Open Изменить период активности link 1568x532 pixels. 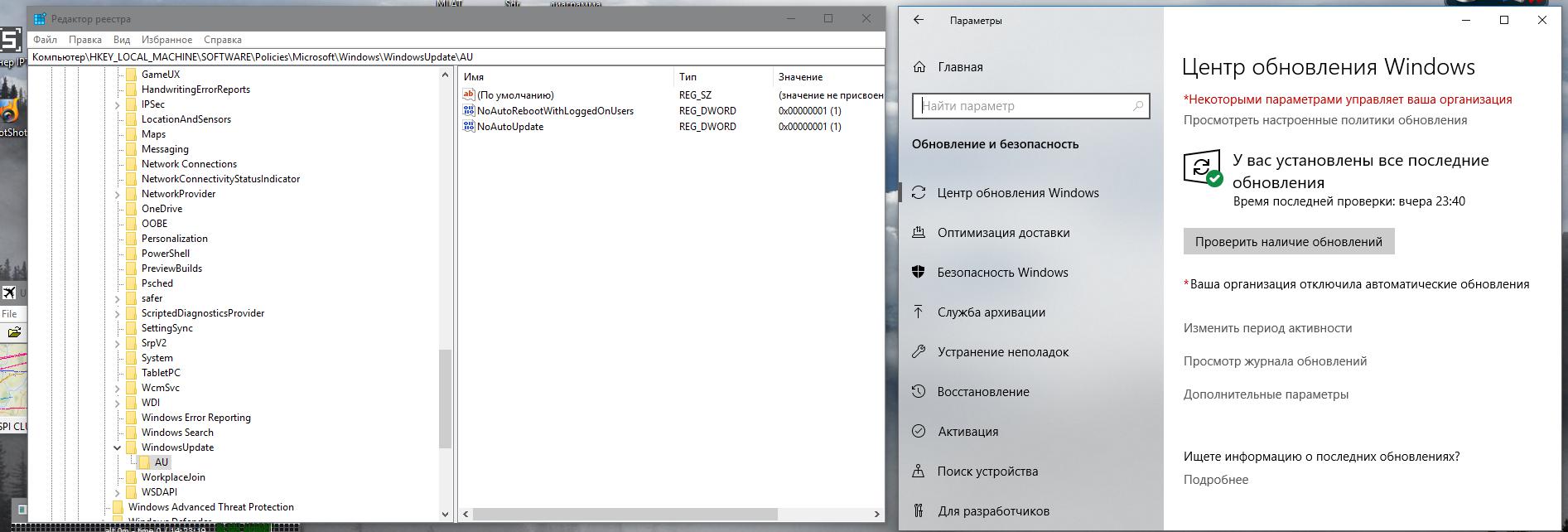tap(1267, 328)
